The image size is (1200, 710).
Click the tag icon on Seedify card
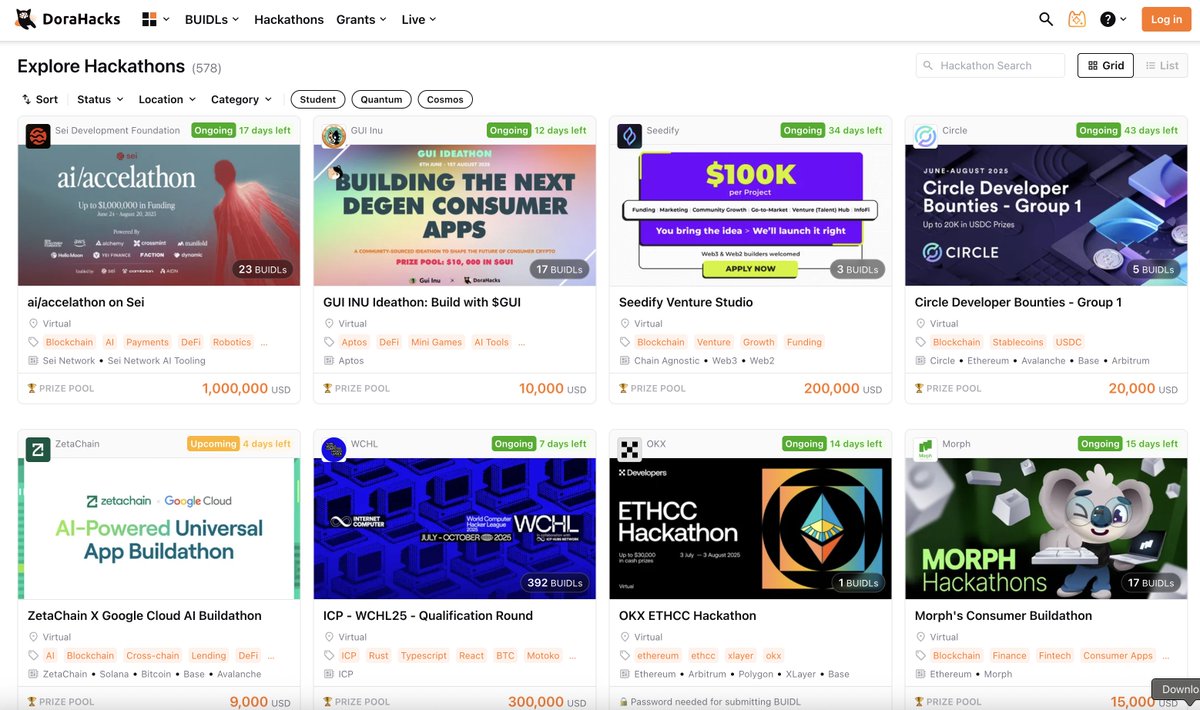625,342
